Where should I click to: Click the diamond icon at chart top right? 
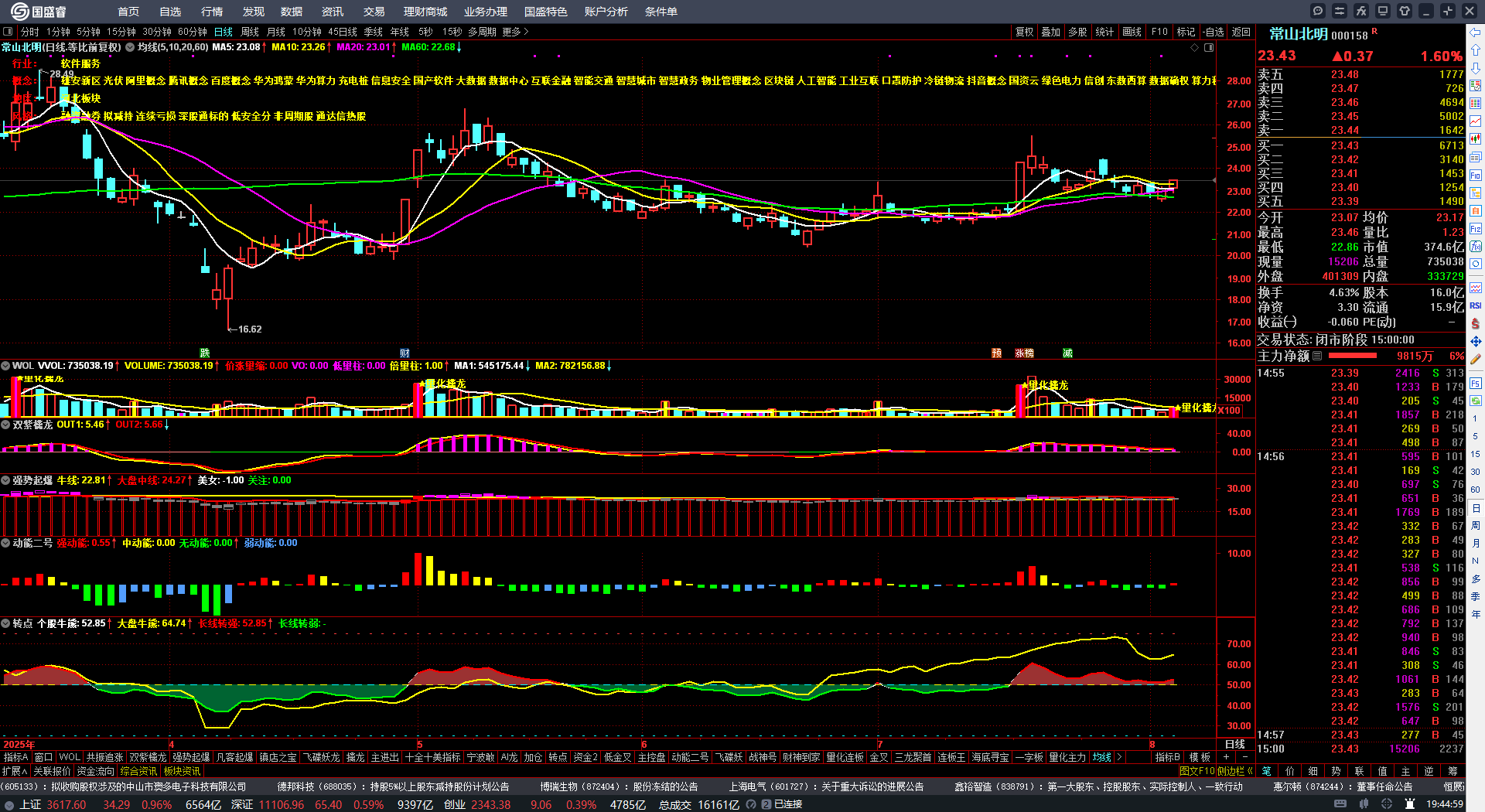(x=1194, y=48)
